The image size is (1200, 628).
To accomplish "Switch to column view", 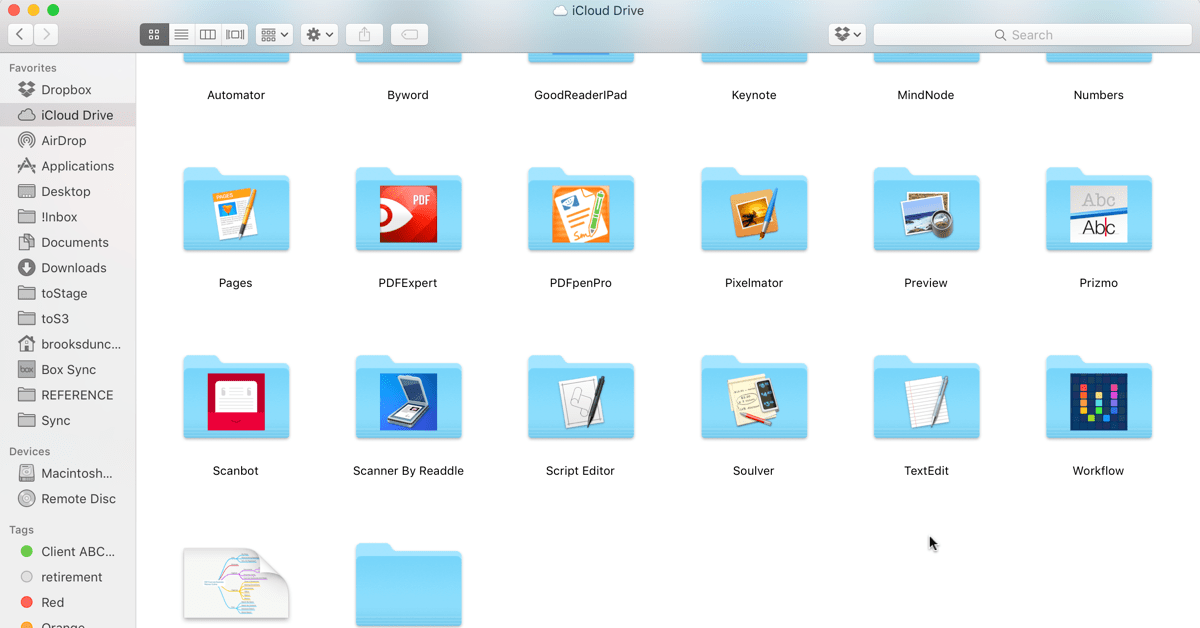I will 208,34.
